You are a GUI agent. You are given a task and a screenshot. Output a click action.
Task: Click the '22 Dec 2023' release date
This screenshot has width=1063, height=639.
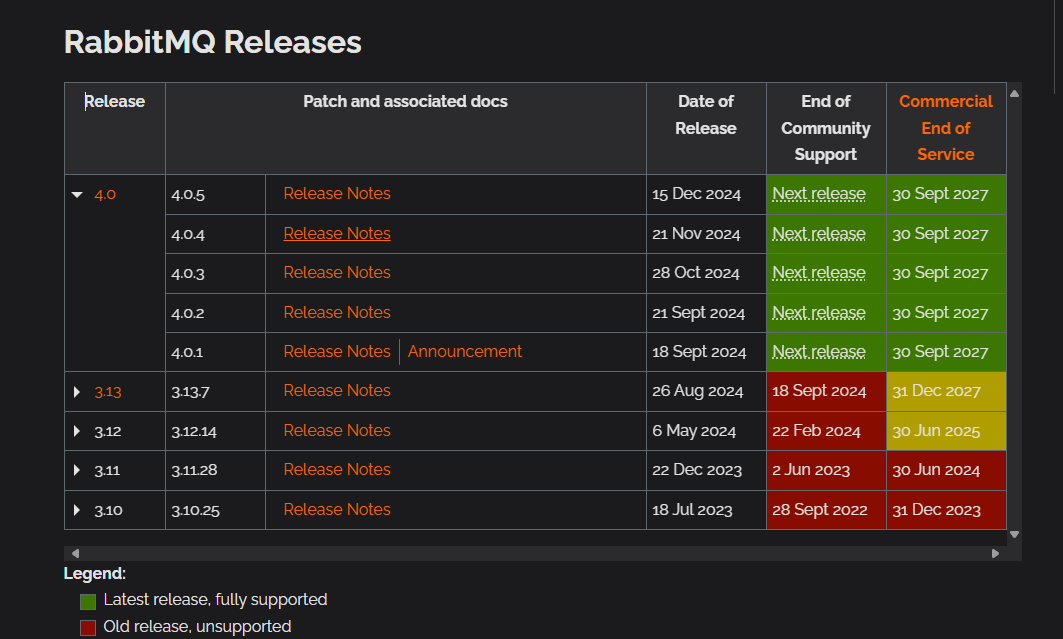(x=697, y=470)
